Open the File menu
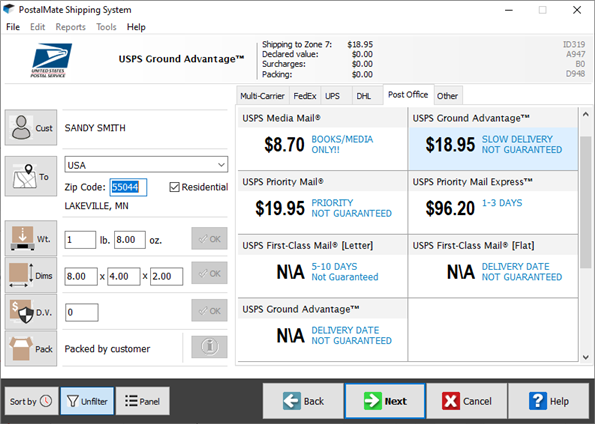This screenshot has height=424, width=595. (13, 27)
